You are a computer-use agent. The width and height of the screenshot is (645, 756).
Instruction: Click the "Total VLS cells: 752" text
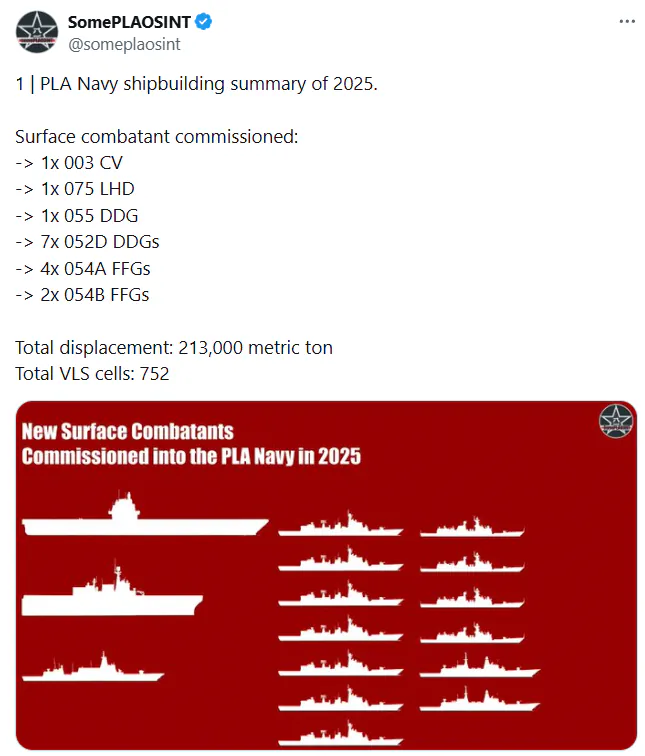pyautogui.click(x=92, y=374)
